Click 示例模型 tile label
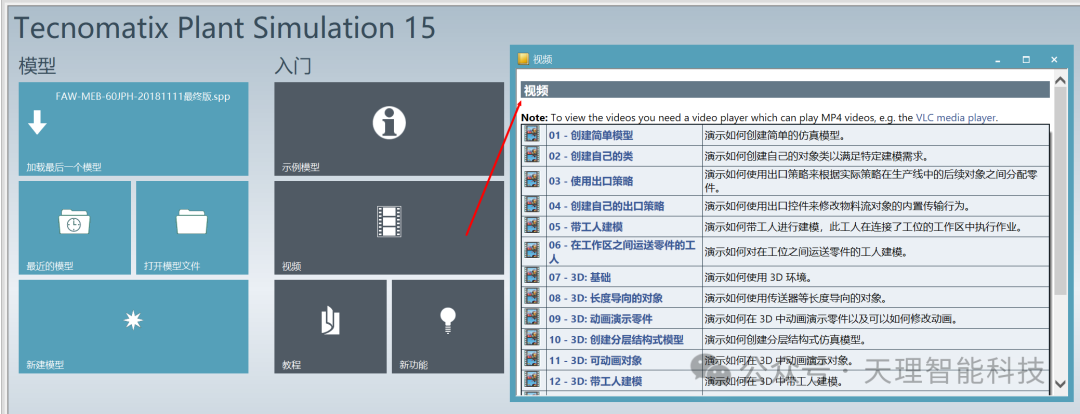 [300, 167]
